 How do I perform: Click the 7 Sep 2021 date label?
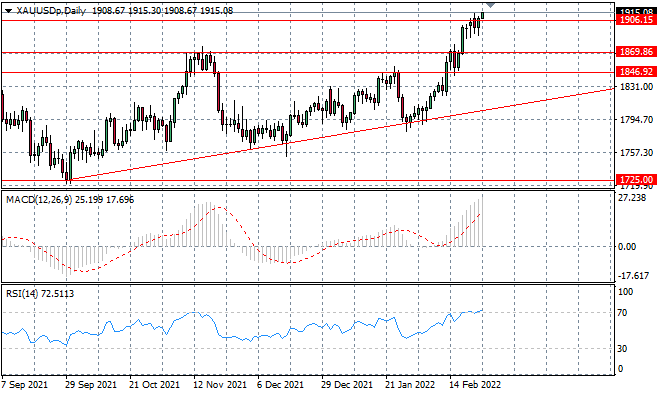[25, 385]
